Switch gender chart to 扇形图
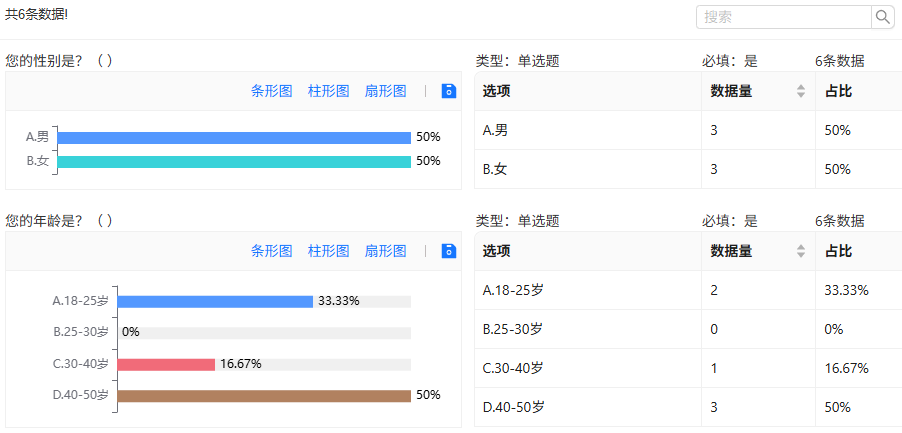Screen dimensions: 902x433 tap(385, 91)
